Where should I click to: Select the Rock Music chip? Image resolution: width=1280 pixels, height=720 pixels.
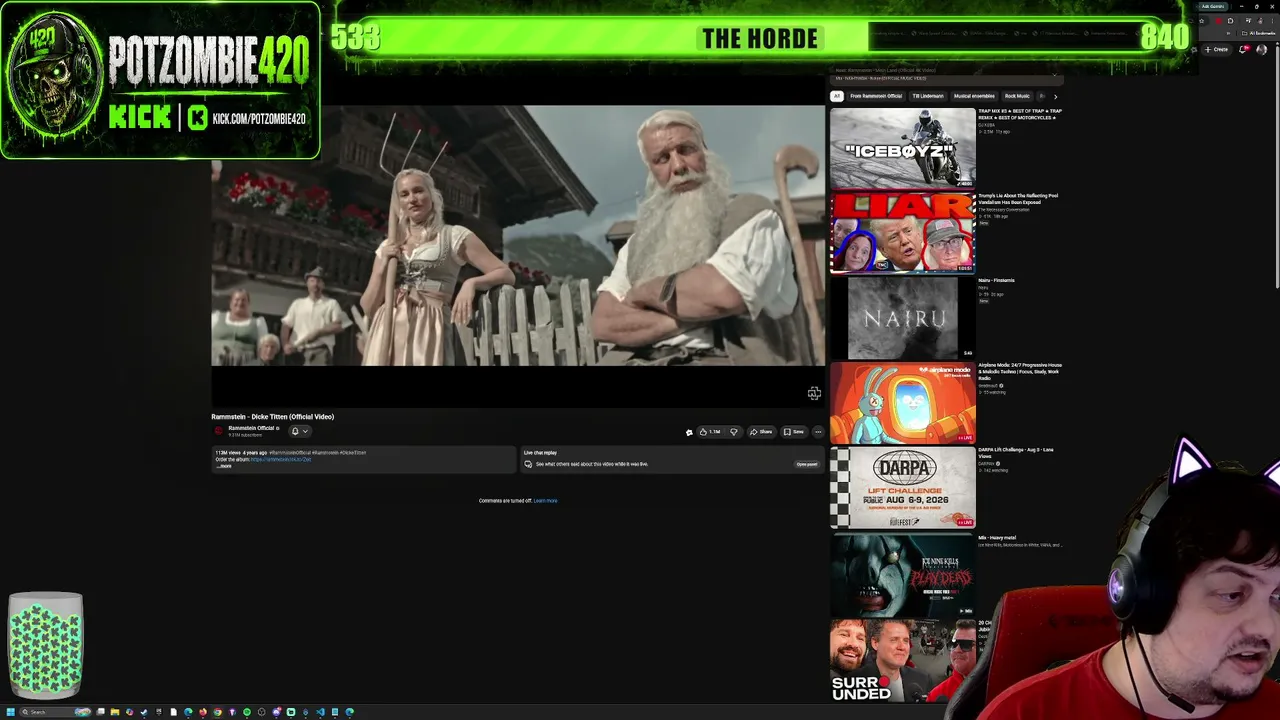pyautogui.click(x=1017, y=96)
